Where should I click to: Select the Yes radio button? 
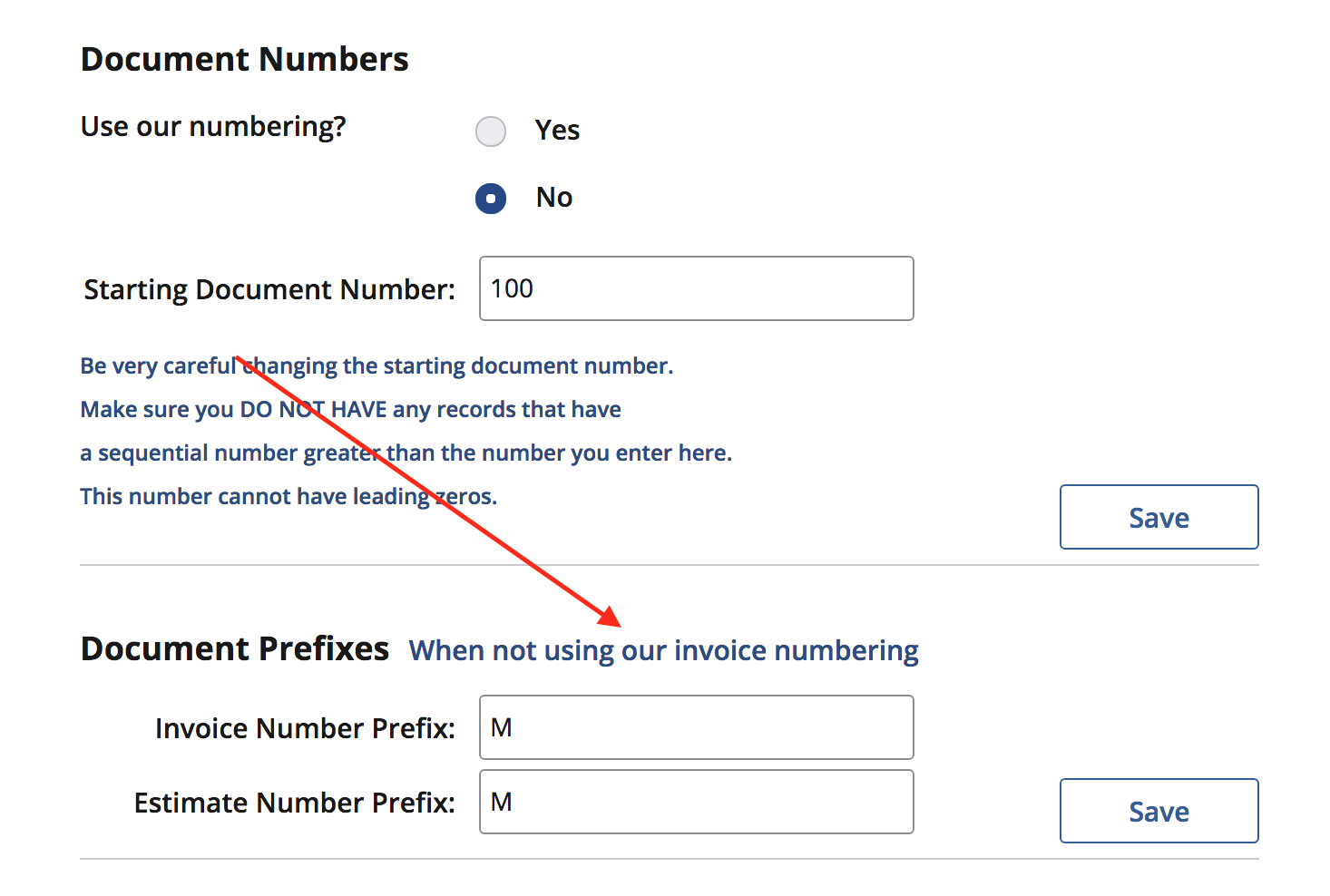point(491,131)
